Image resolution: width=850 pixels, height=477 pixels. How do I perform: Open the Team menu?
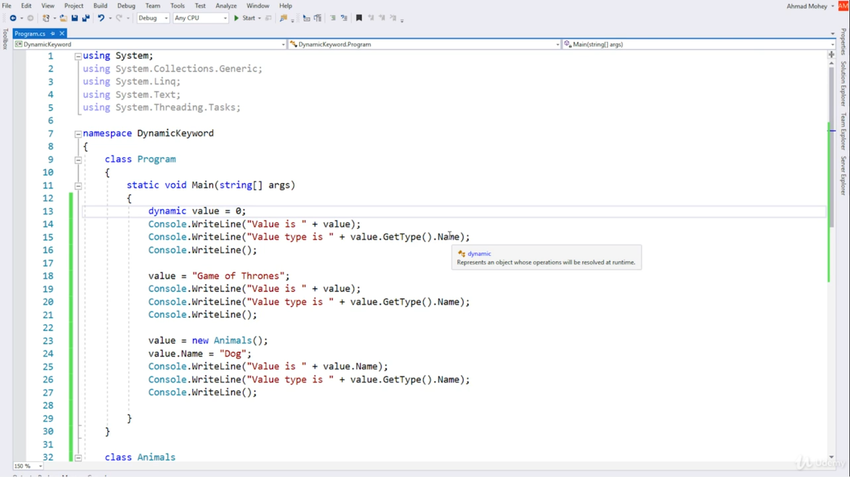[152, 5]
